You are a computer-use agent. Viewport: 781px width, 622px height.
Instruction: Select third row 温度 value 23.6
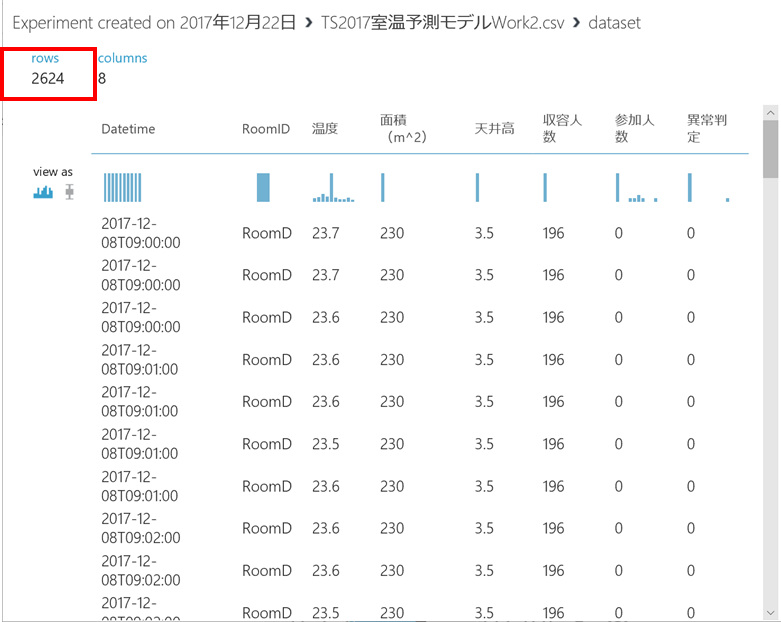[326, 317]
